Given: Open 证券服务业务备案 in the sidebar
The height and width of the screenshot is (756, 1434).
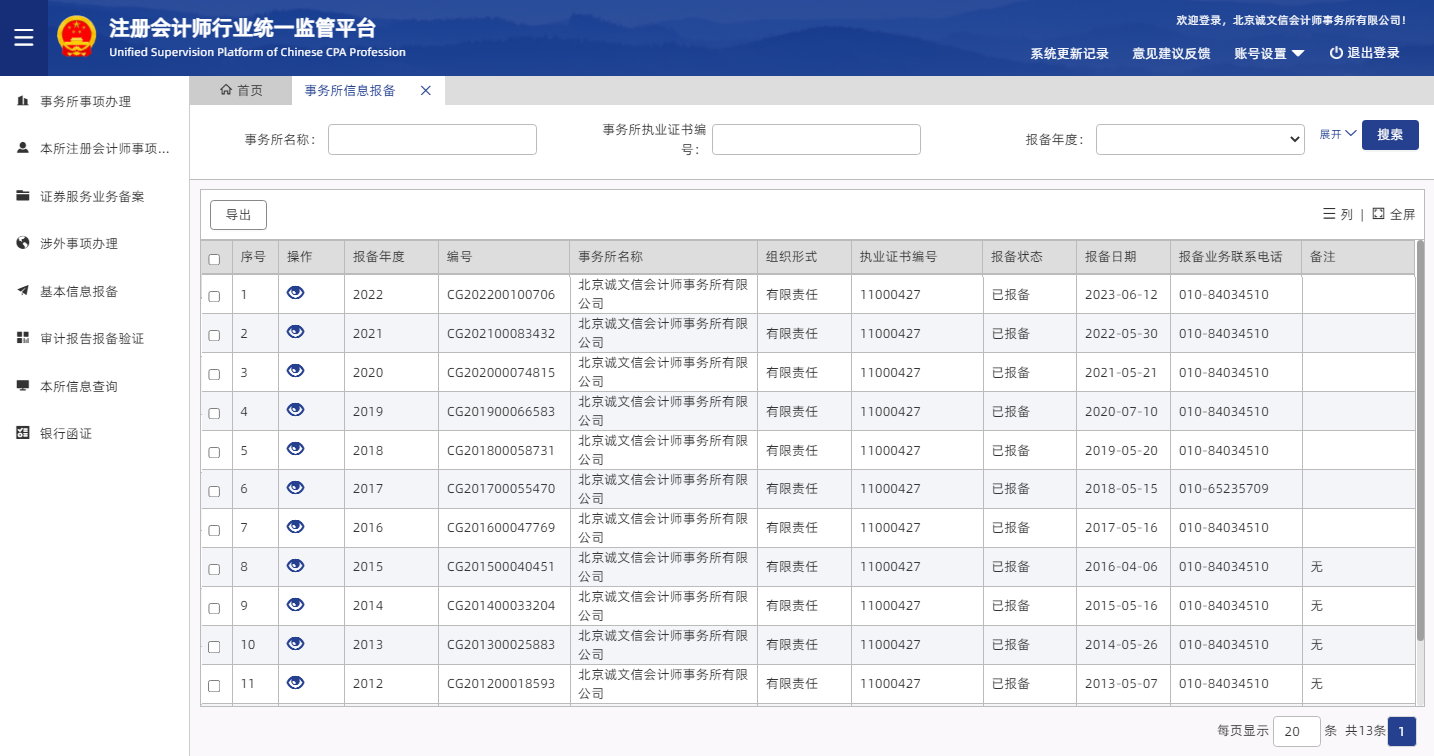Looking at the screenshot, I should click(x=92, y=197).
